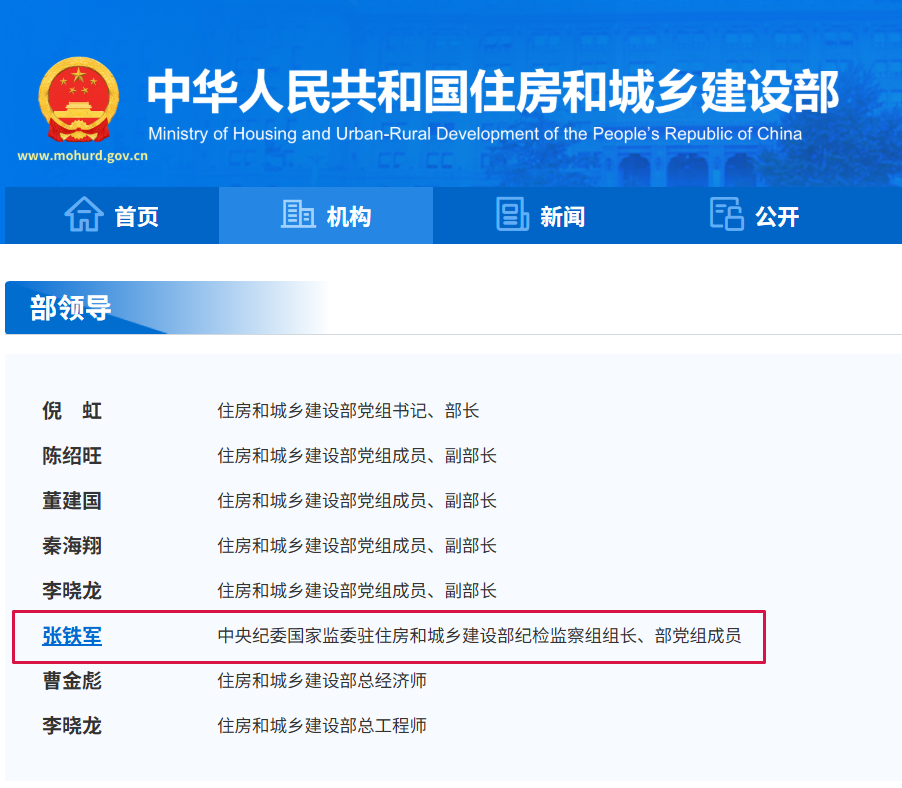Click the www.mohurd.gov.cn address text
The width and height of the screenshot is (902, 788).
[83, 155]
